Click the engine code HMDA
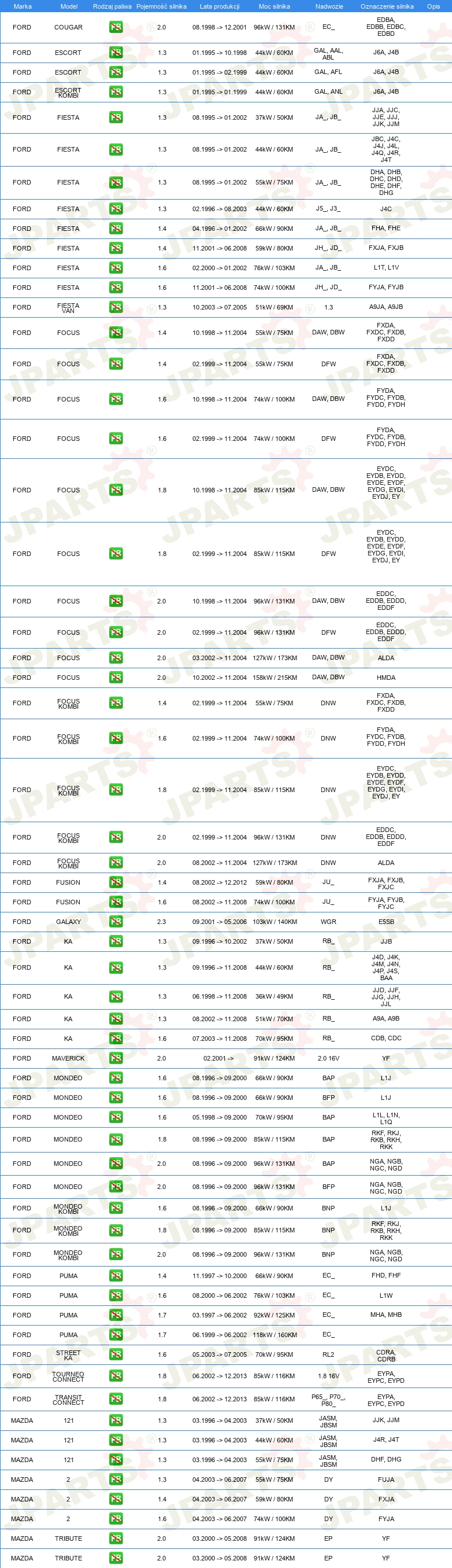The width and height of the screenshot is (452, 1568). click(386, 678)
